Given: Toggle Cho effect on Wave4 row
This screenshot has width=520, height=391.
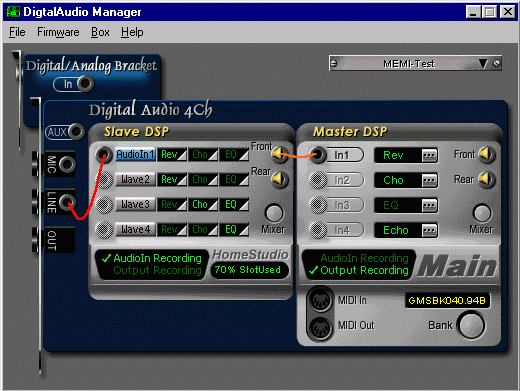Looking at the screenshot, I should [203, 229].
